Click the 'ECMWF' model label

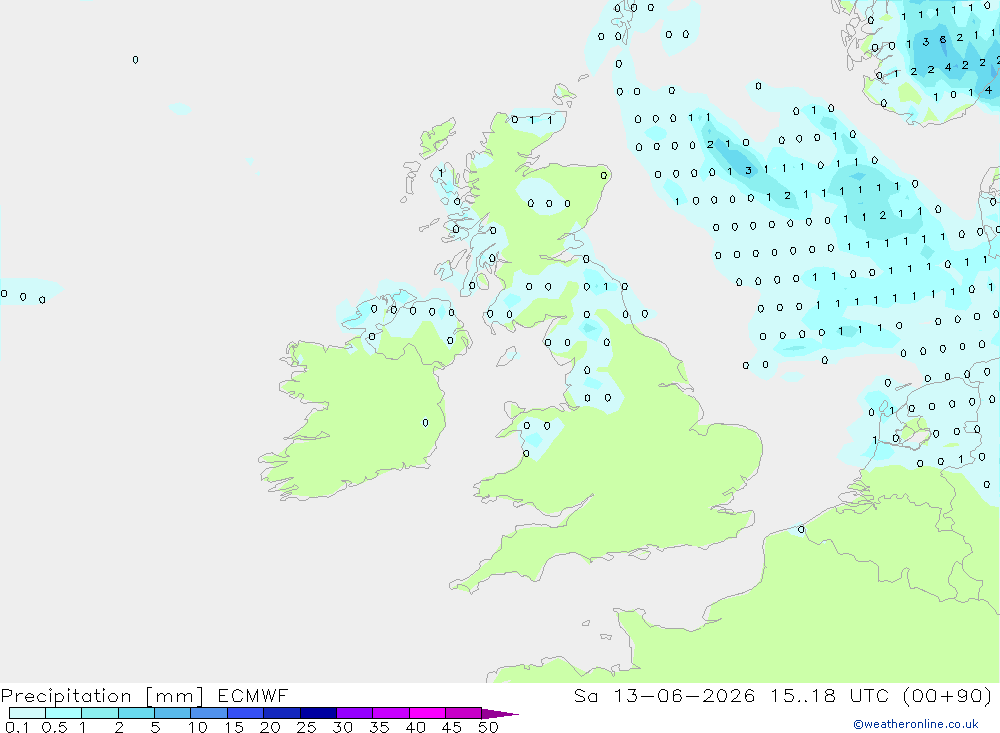(253, 696)
